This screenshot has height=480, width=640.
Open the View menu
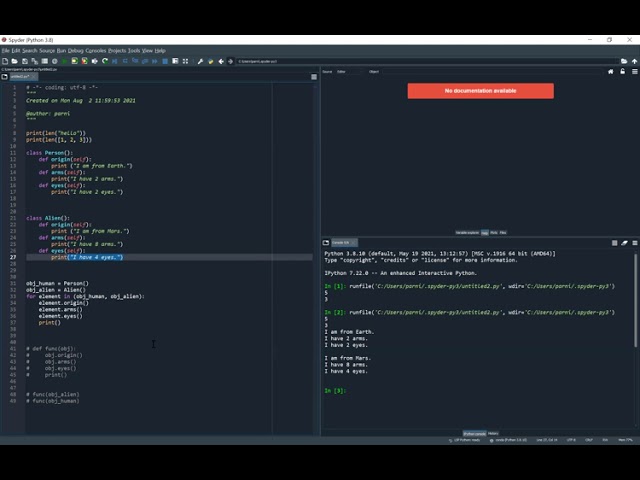tap(147, 51)
